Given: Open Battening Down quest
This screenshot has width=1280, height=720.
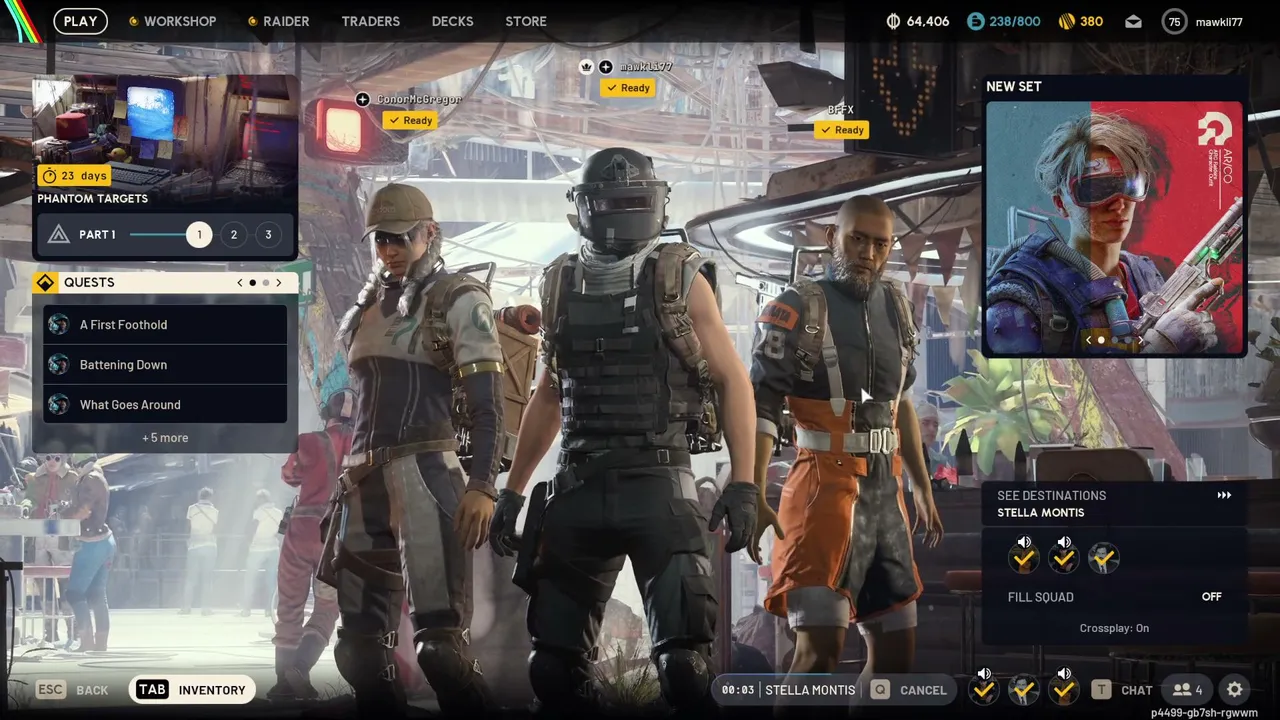Looking at the screenshot, I should 165,365.
